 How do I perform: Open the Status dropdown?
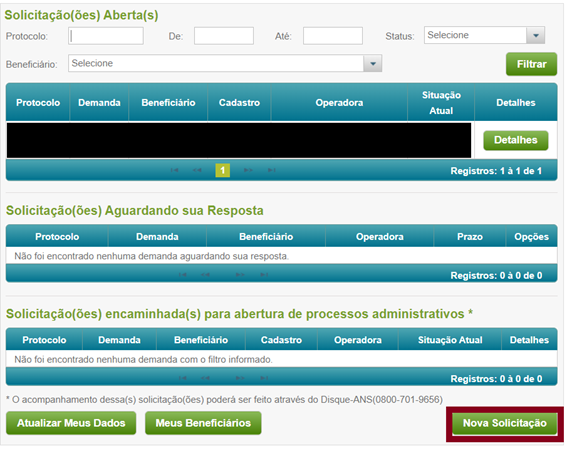[484, 35]
